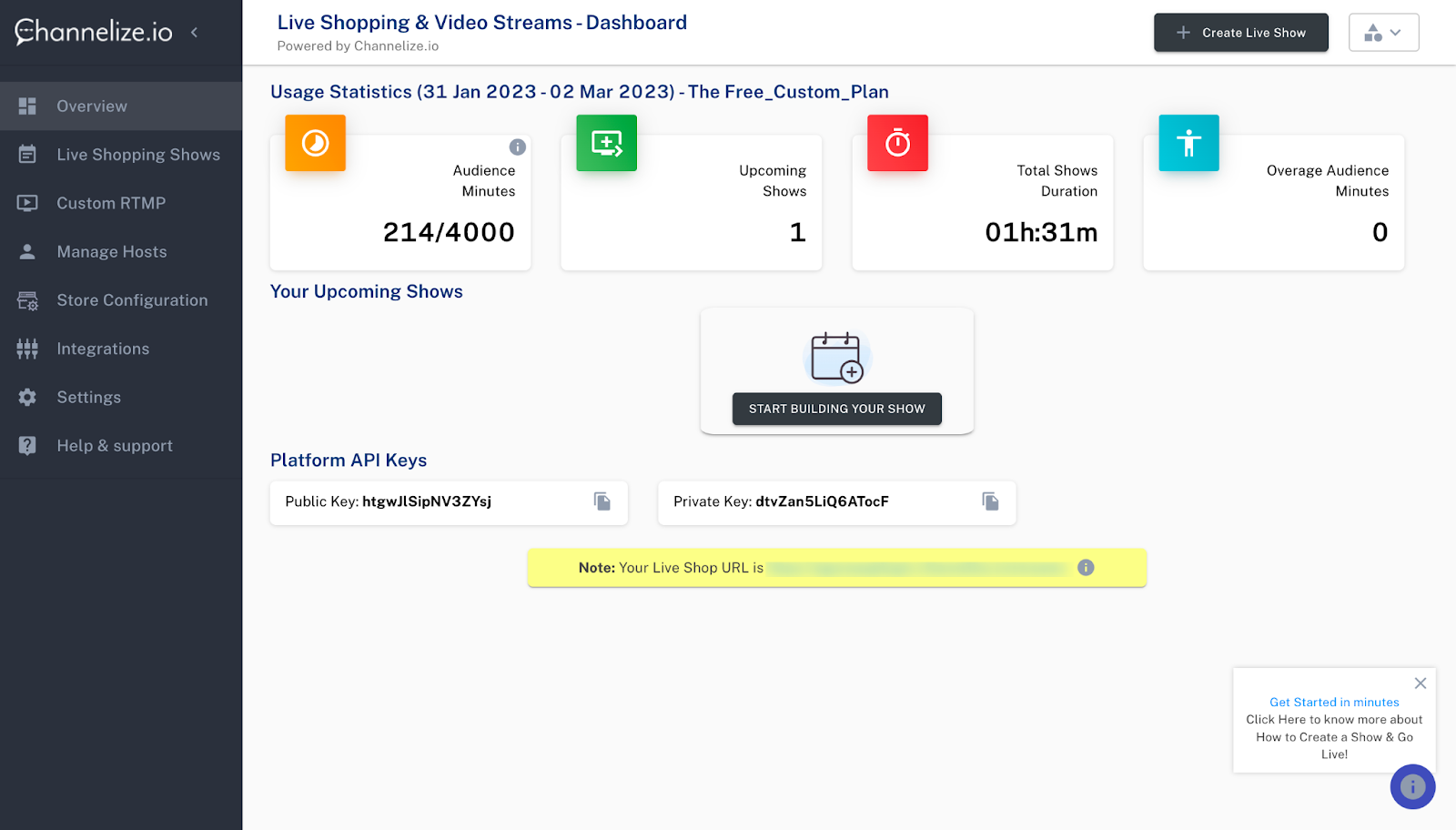
Task: Click the green Upcoming Shows icon
Action: pos(607,143)
